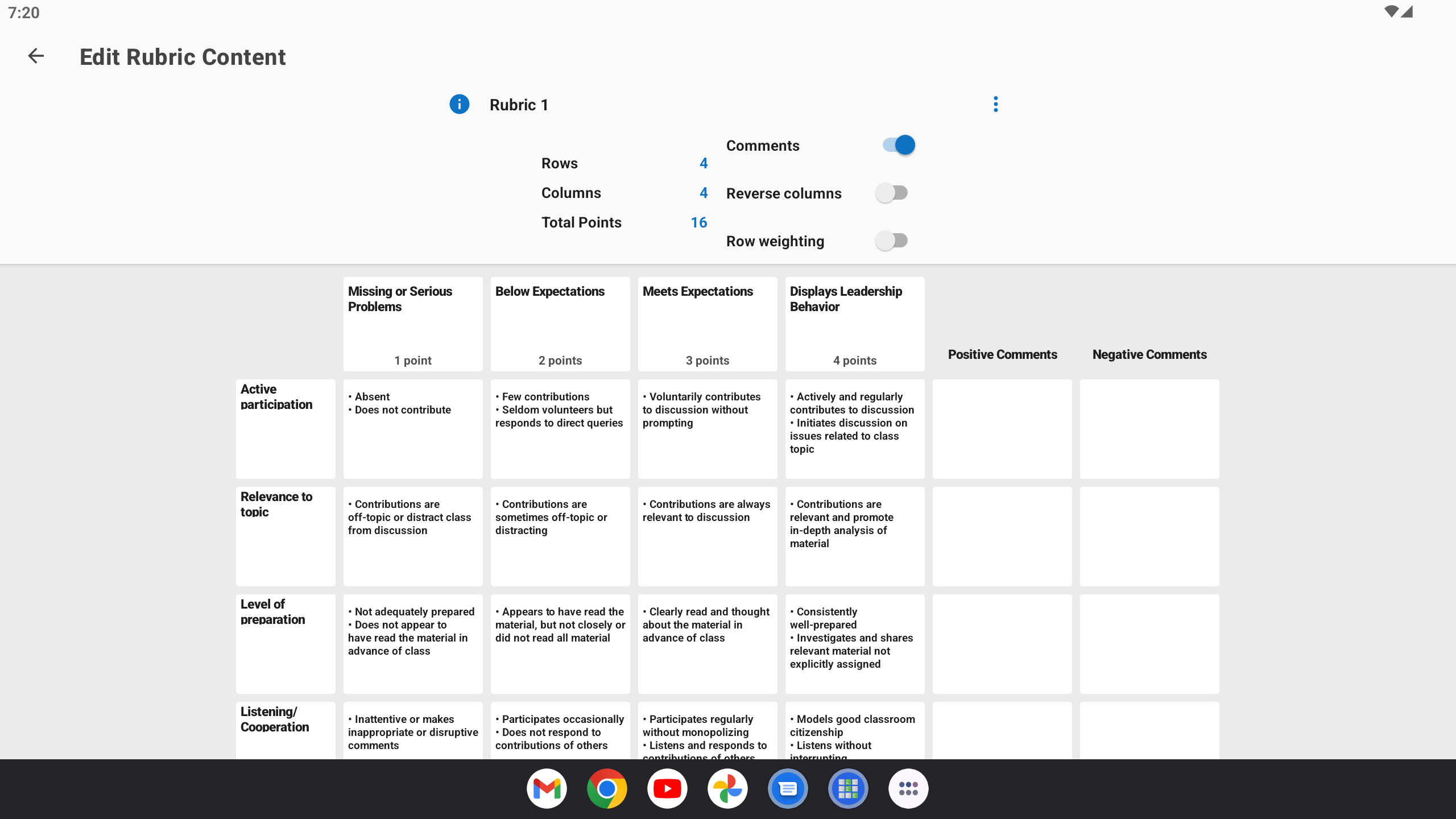The height and width of the screenshot is (819, 1456).
Task: Add a negative comment for Level of preparation
Action: coord(1149,644)
